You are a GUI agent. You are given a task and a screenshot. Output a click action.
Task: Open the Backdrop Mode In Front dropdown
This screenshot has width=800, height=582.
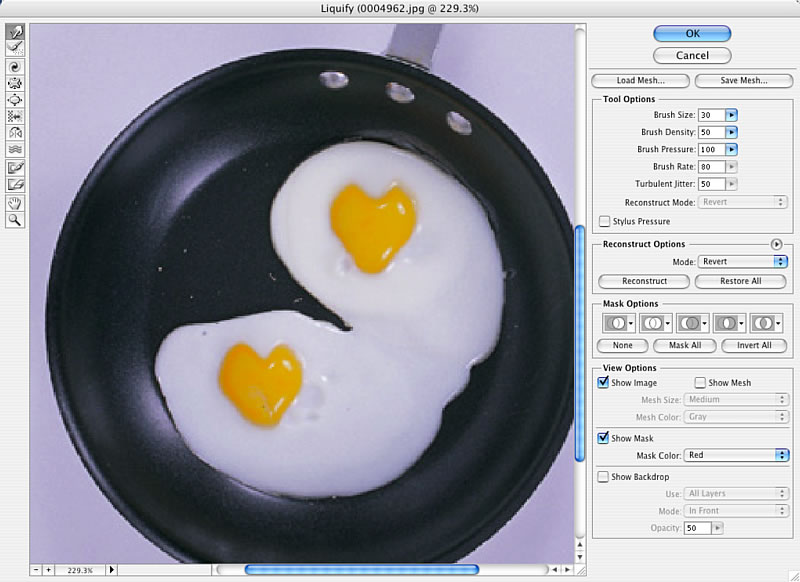(x=736, y=511)
